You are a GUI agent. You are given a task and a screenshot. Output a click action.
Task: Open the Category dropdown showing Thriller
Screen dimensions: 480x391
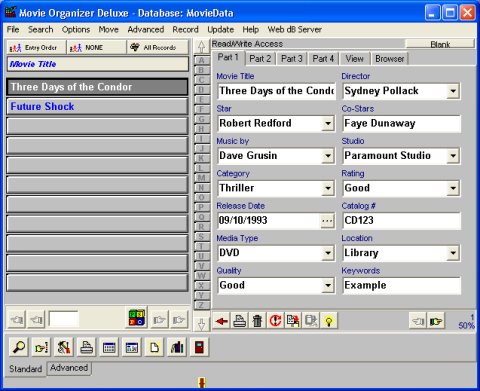click(x=328, y=188)
